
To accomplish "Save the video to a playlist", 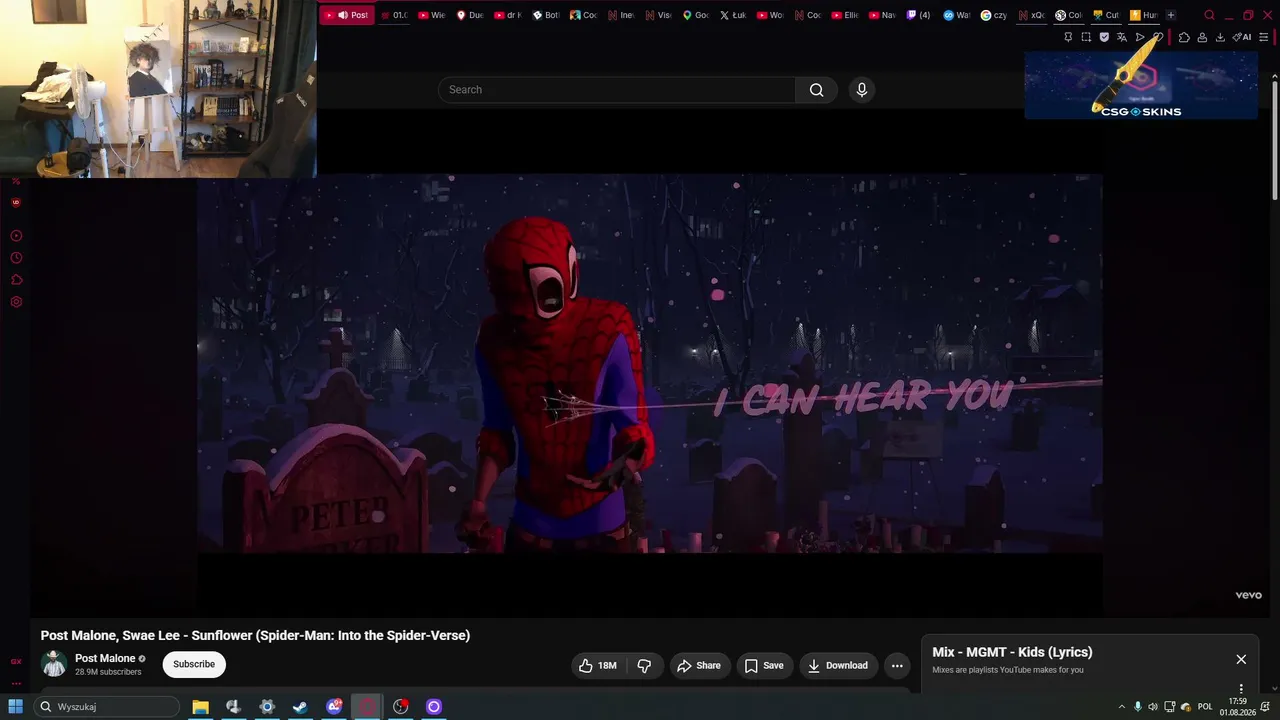I will [765, 666].
